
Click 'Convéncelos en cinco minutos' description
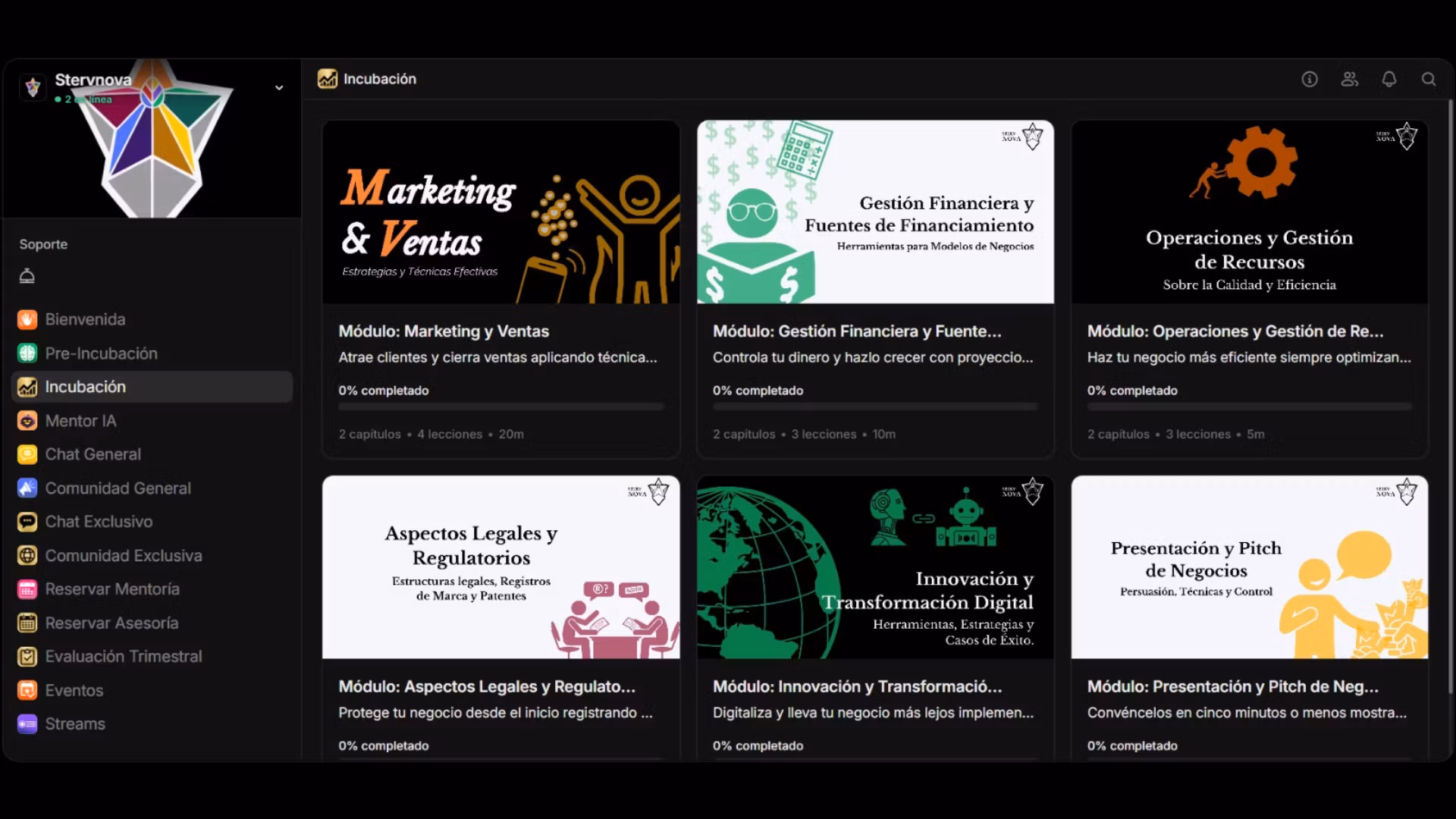pos(1247,714)
